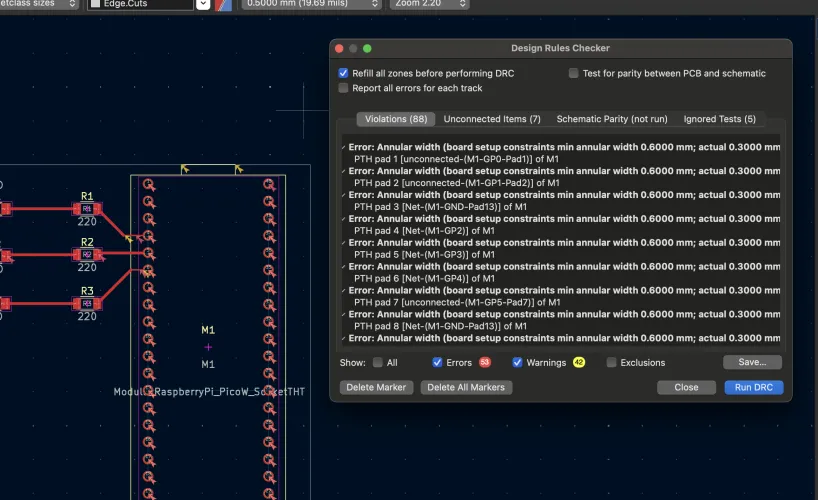Click the Save... report button

pyautogui.click(x=752, y=362)
